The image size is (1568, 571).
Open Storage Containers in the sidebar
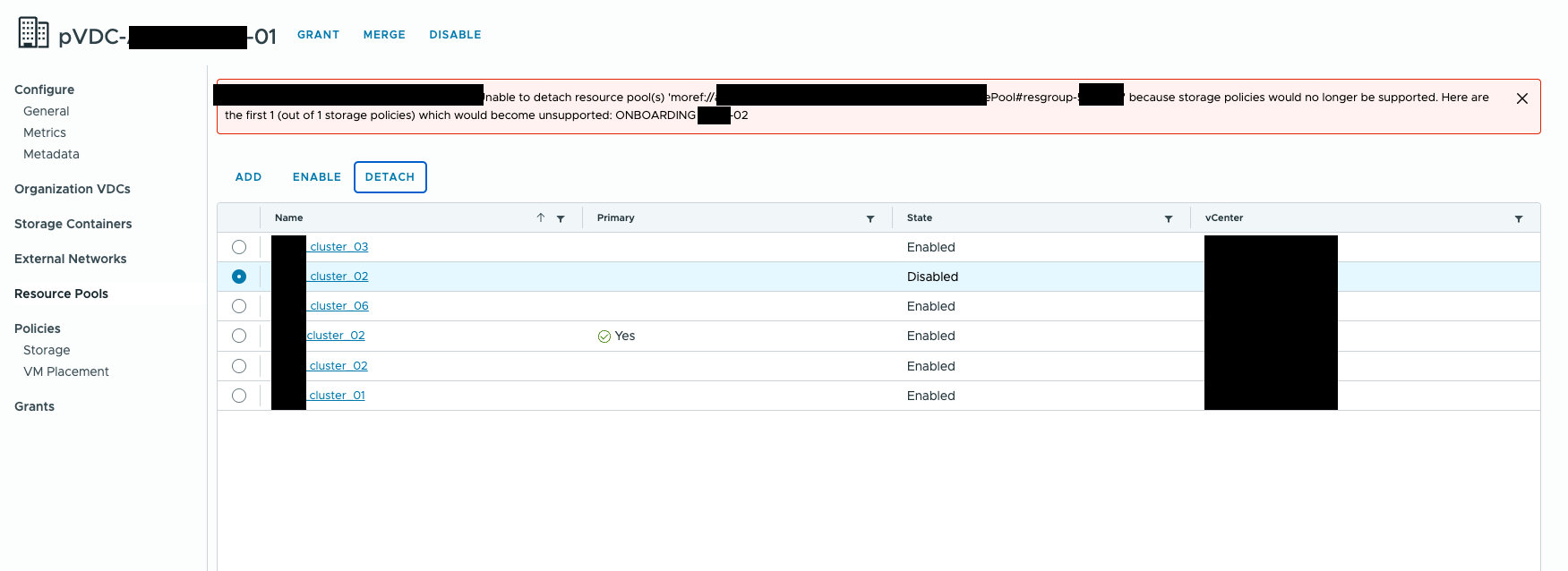click(73, 224)
